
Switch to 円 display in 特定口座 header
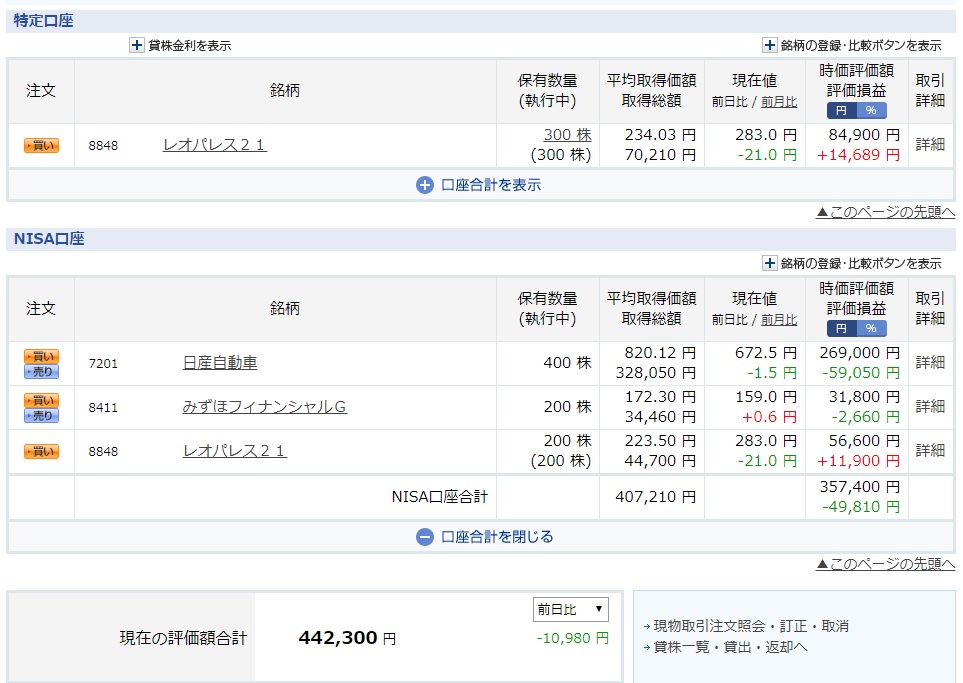841,111
